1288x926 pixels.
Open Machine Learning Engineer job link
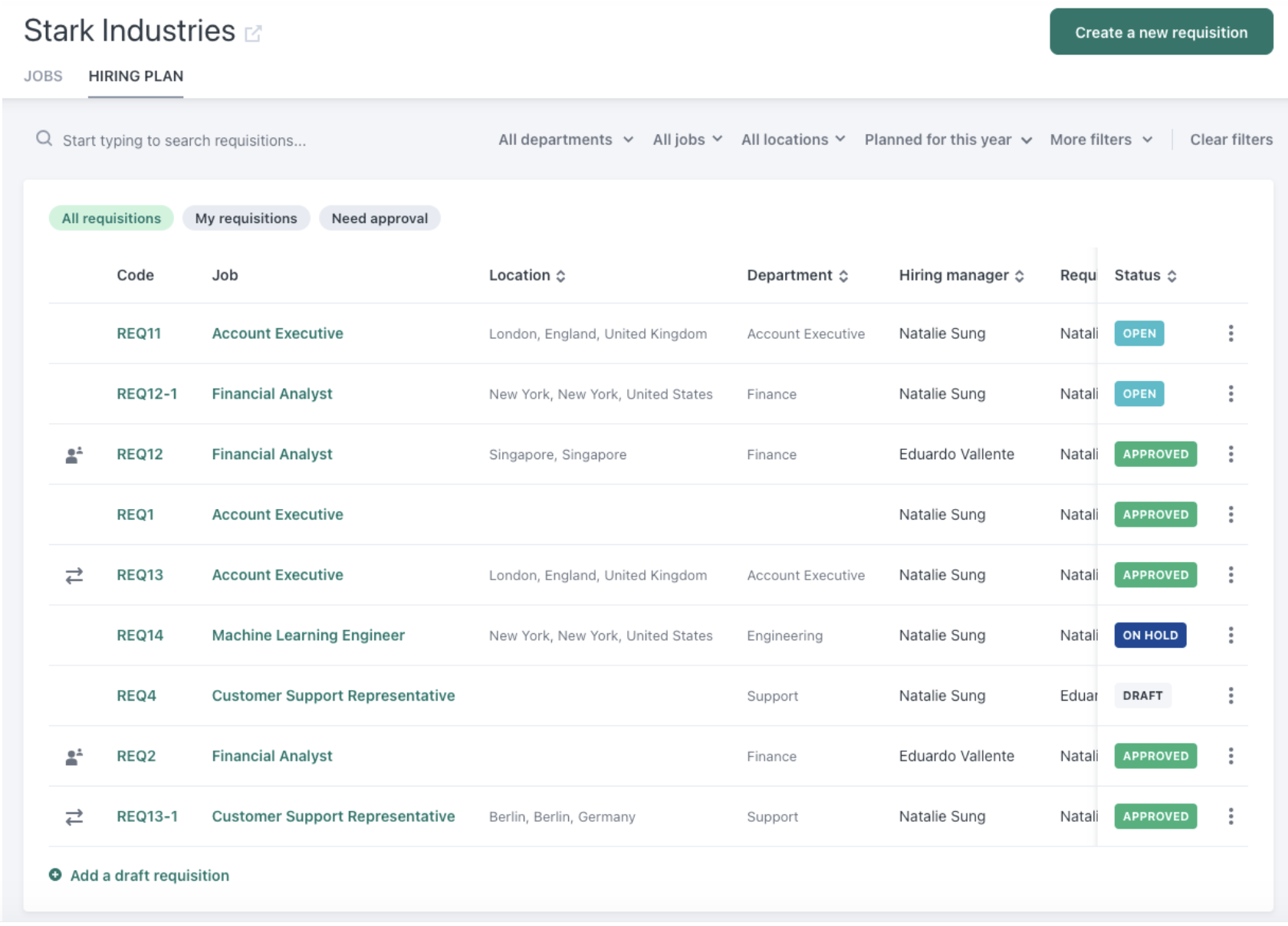pos(308,635)
